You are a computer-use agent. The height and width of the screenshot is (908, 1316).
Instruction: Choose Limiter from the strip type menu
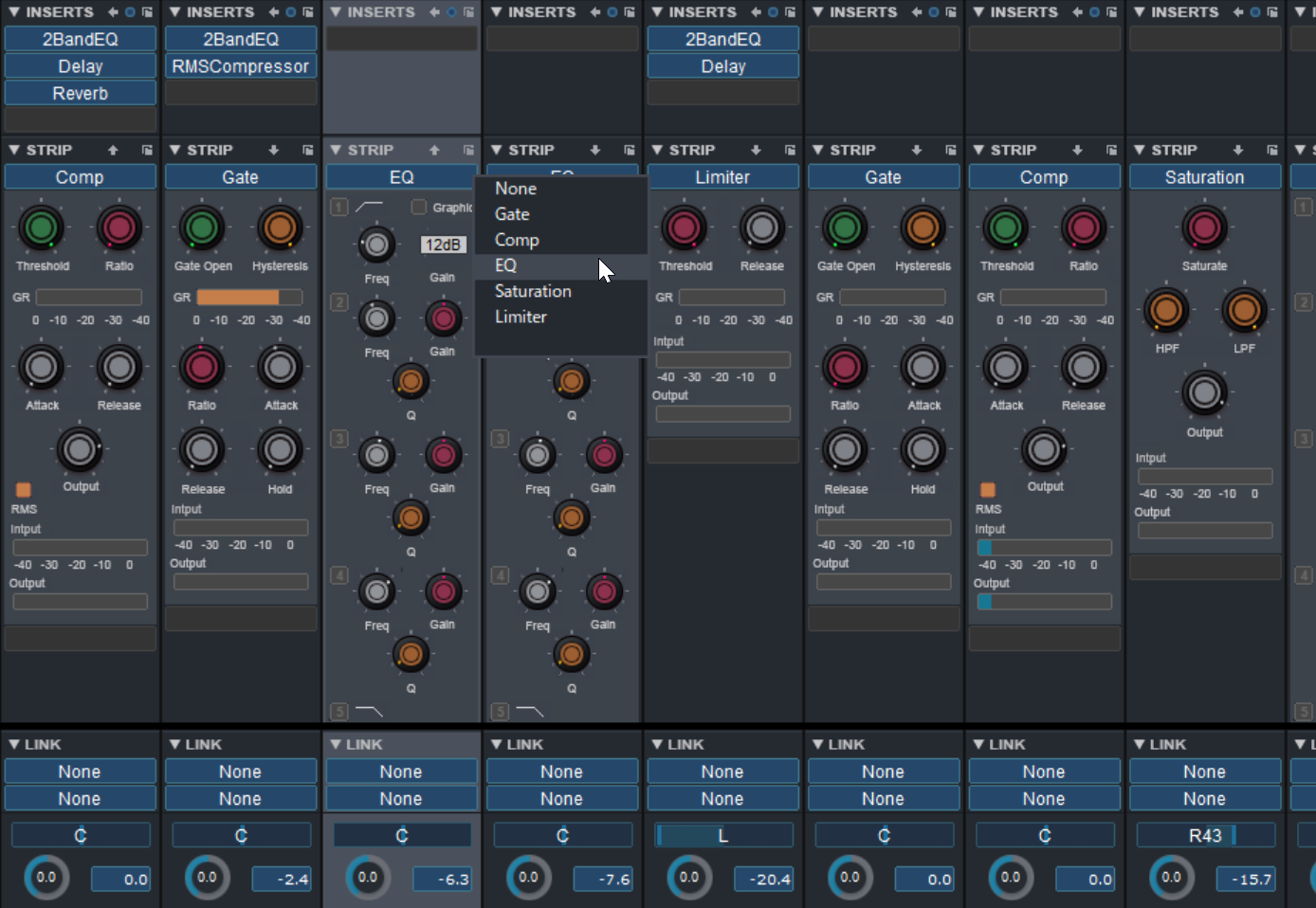(560, 317)
